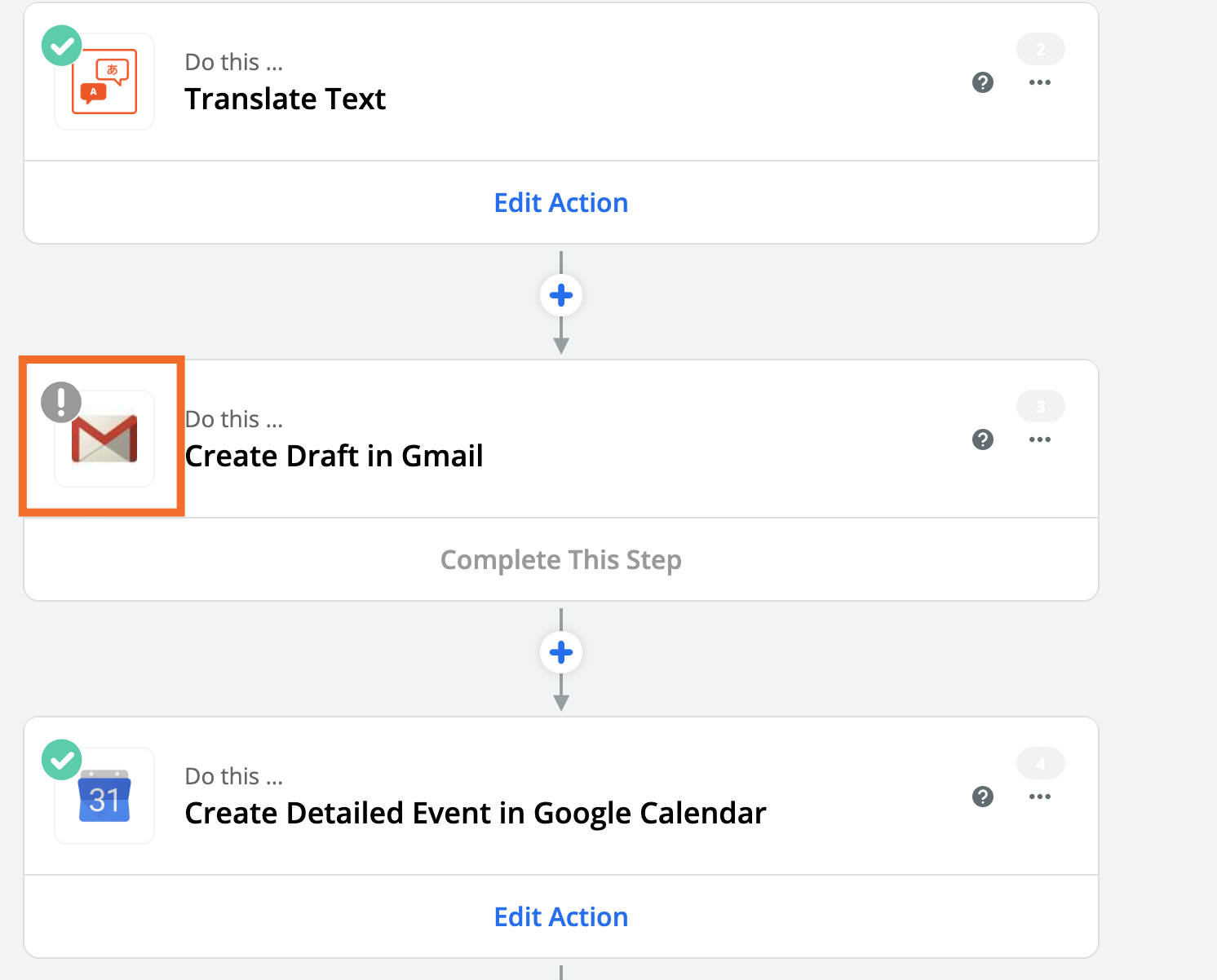
Task: Click green checkmark on Translate Text step
Action: [62, 46]
